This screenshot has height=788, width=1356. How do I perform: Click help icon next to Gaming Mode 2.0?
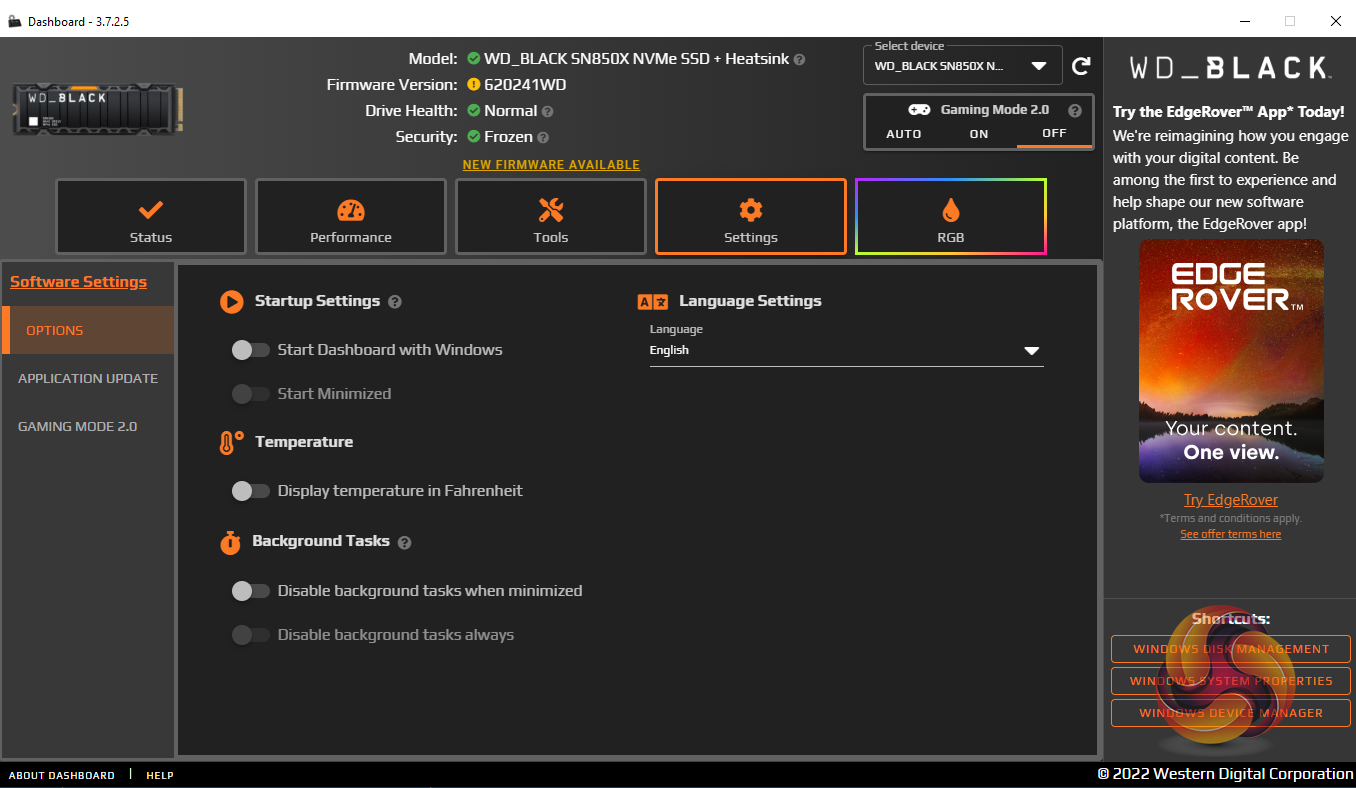pos(1075,111)
